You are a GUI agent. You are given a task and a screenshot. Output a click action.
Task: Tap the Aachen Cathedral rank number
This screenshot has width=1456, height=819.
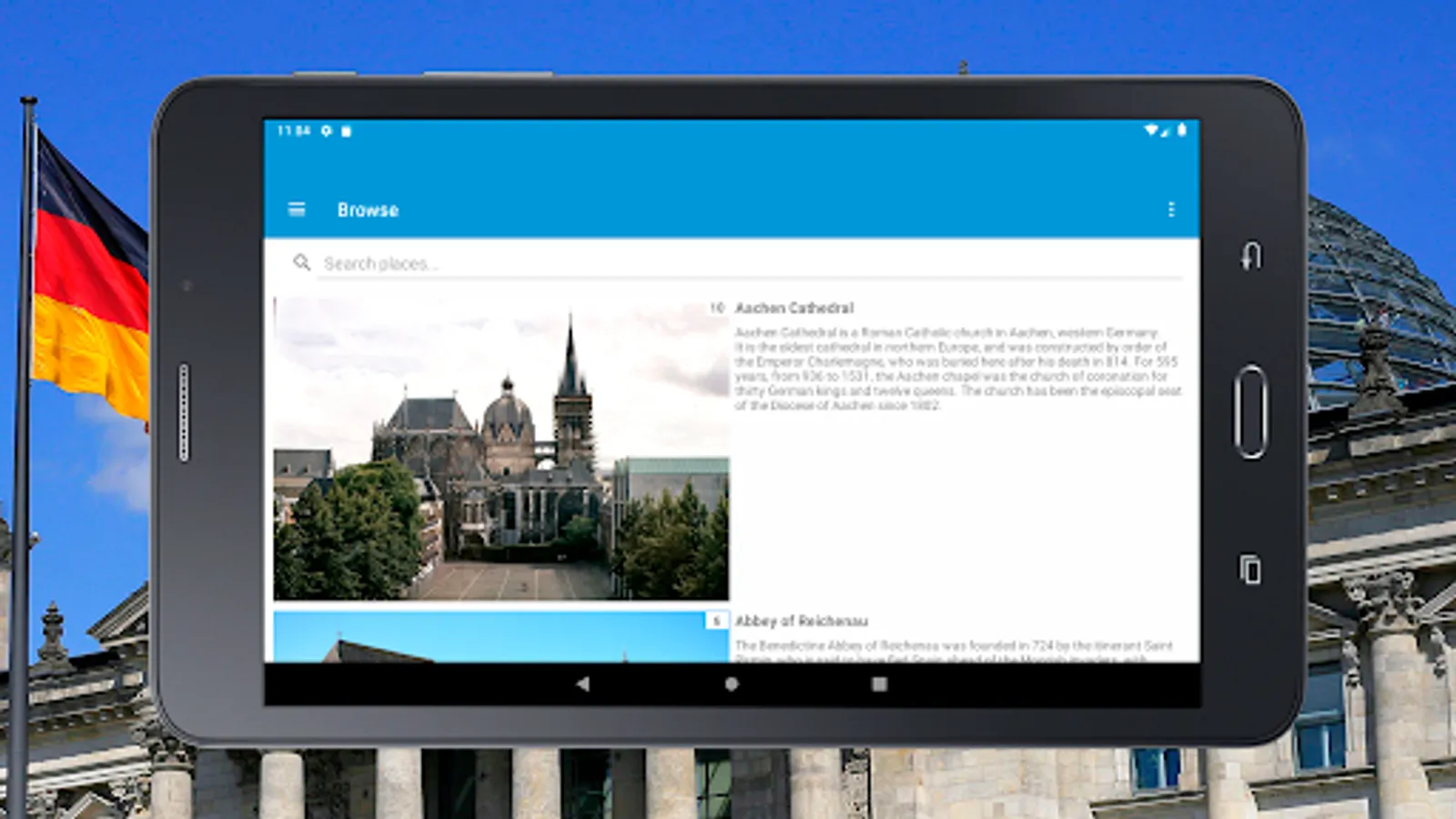pyautogui.click(x=717, y=308)
